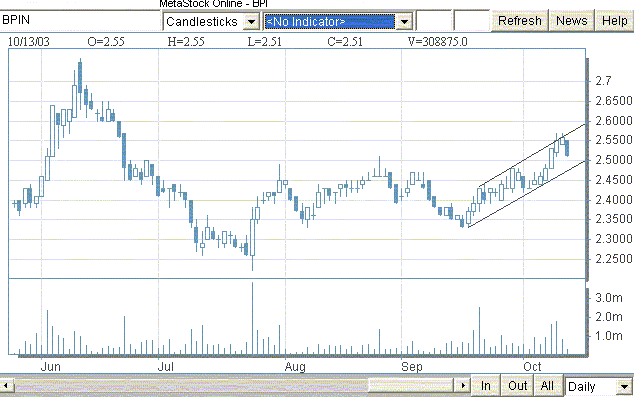Click the Jun month label
This screenshot has height=398, width=634.
click(51, 366)
